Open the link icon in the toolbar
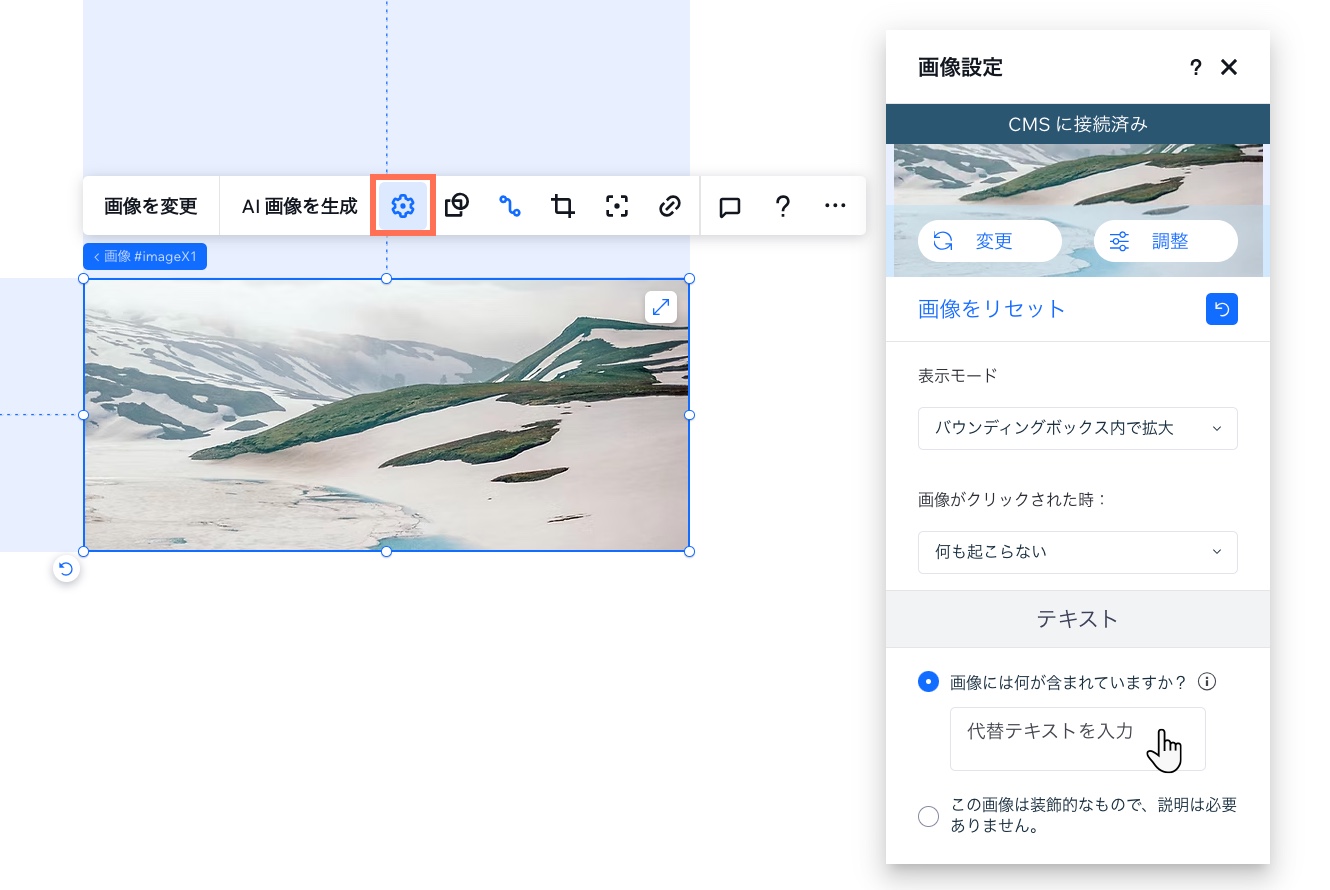 point(669,205)
